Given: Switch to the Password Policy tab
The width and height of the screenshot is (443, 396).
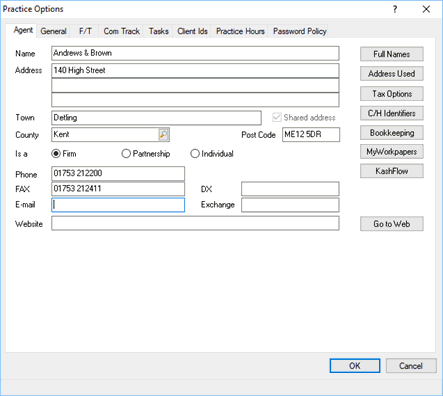Looking at the screenshot, I should tap(299, 31).
